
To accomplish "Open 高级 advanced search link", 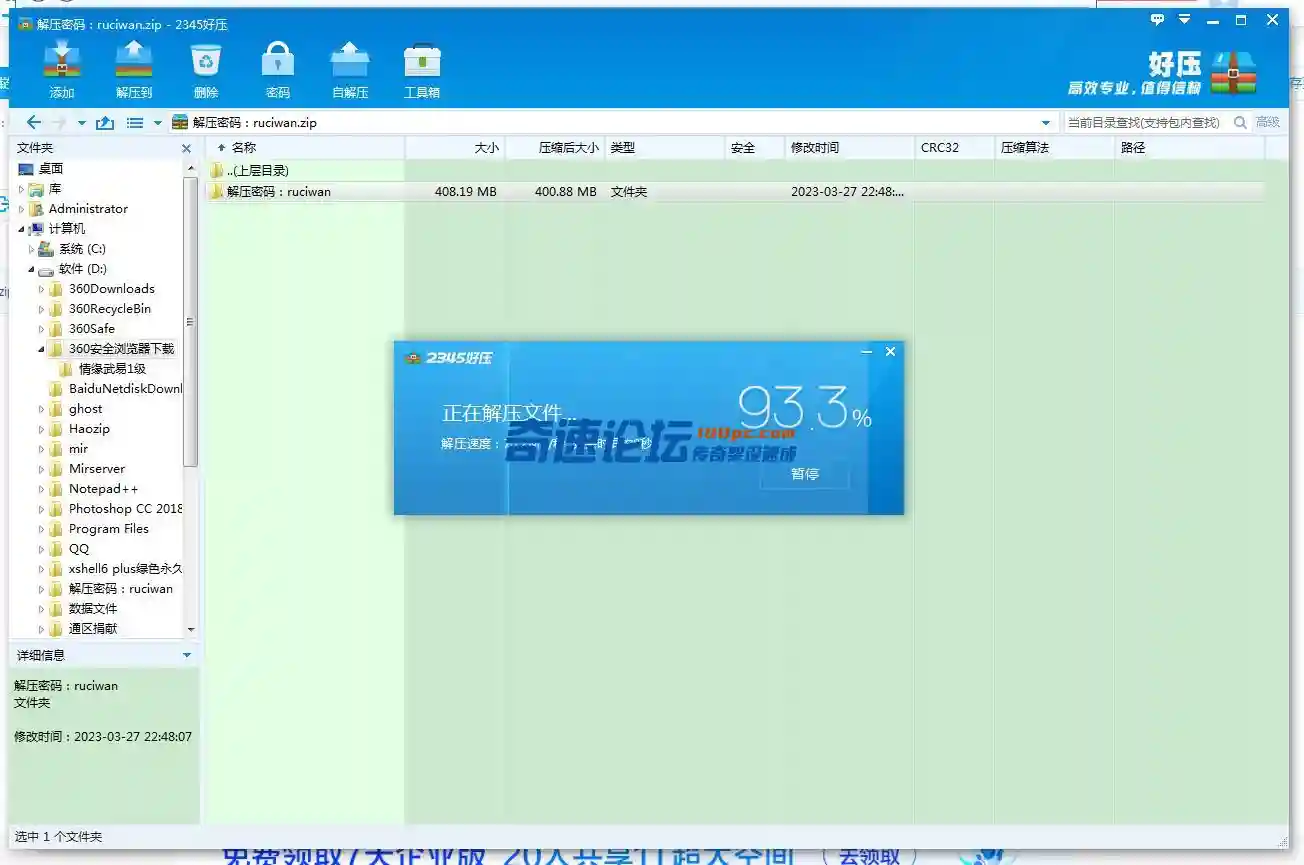I will coord(1268,122).
